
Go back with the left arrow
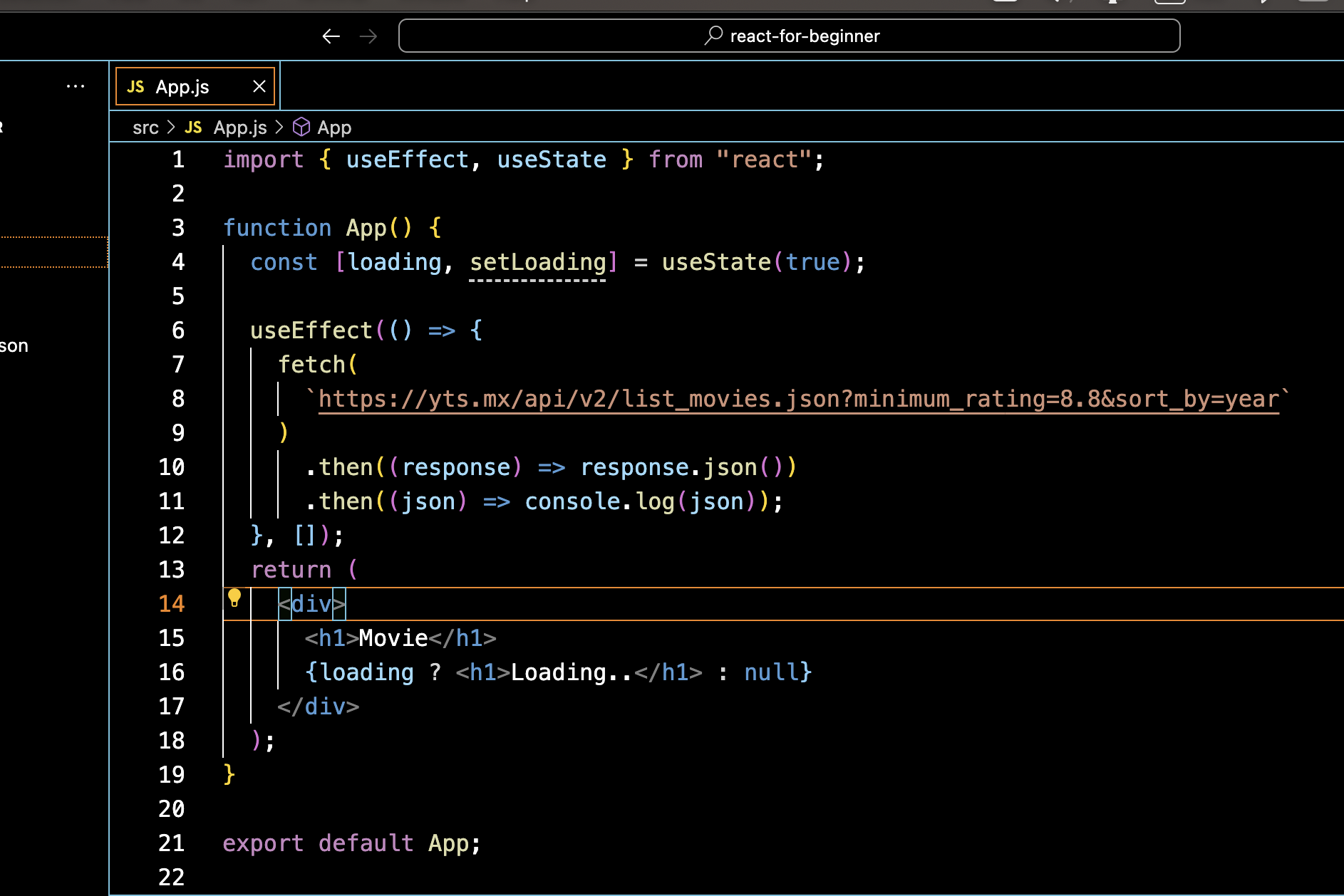331,36
